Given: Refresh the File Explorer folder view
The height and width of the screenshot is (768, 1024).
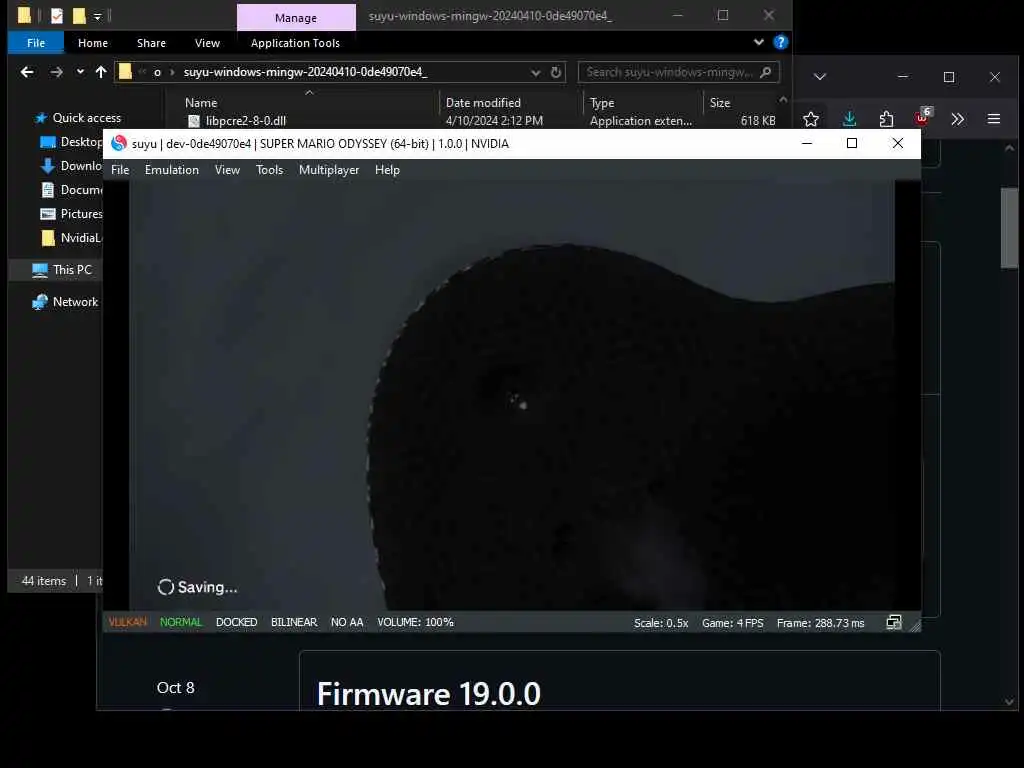Looking at the screenshot, I should click(556, 72).
